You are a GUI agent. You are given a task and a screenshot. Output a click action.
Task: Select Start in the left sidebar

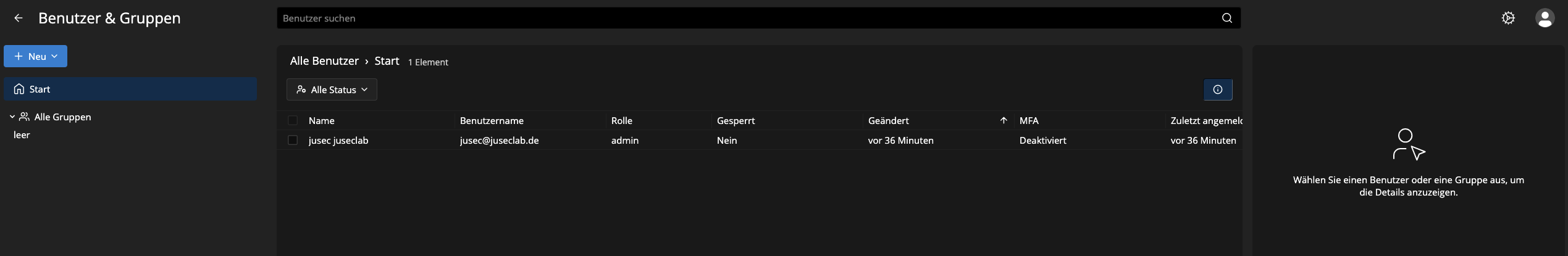130,89
